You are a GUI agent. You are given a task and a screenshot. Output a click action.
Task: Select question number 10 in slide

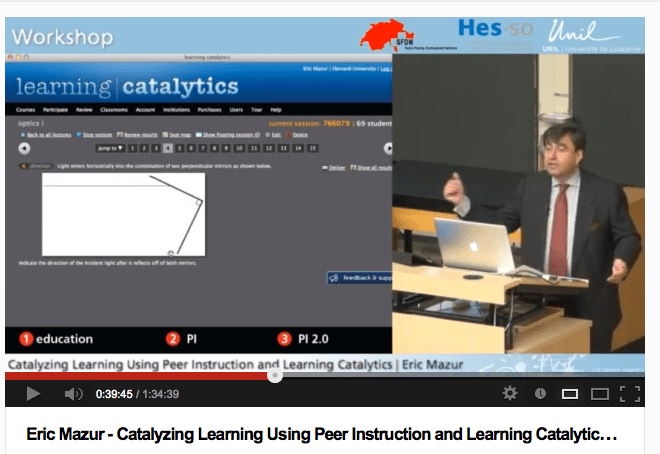(x=239, y=148)
